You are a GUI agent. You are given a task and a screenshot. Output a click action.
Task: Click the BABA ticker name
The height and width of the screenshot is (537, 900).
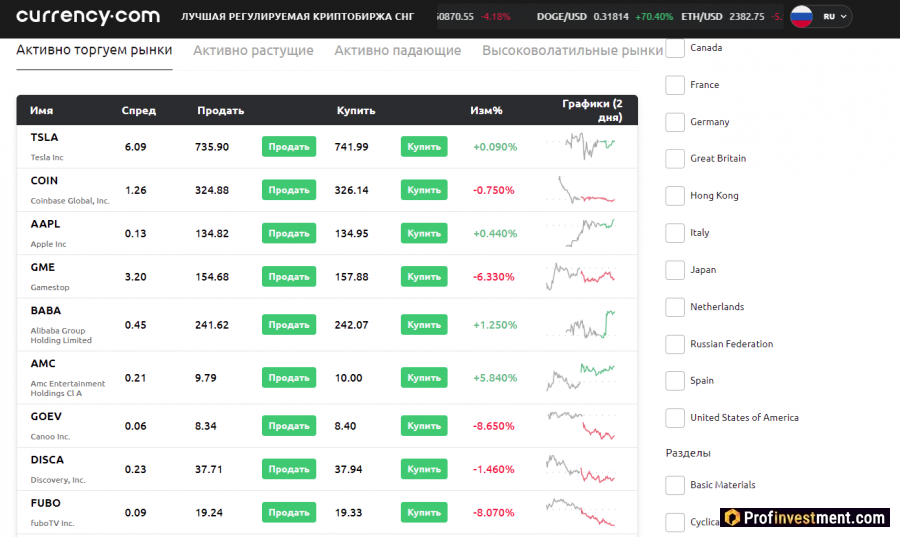(45, 310)
